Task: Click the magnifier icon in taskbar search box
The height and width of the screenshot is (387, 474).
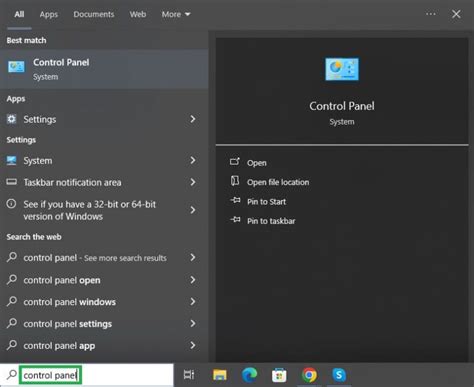Action: coord(12,375)
